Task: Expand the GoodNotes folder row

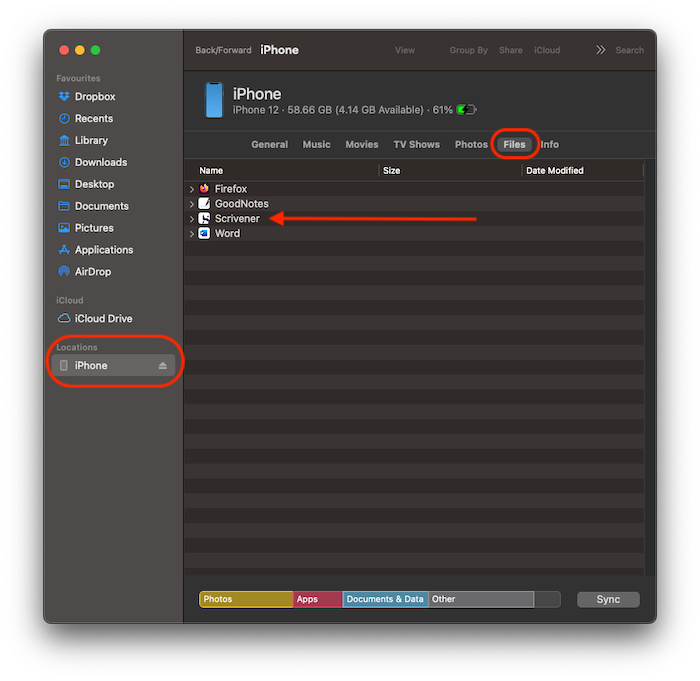Action: (x=192, y=204)
